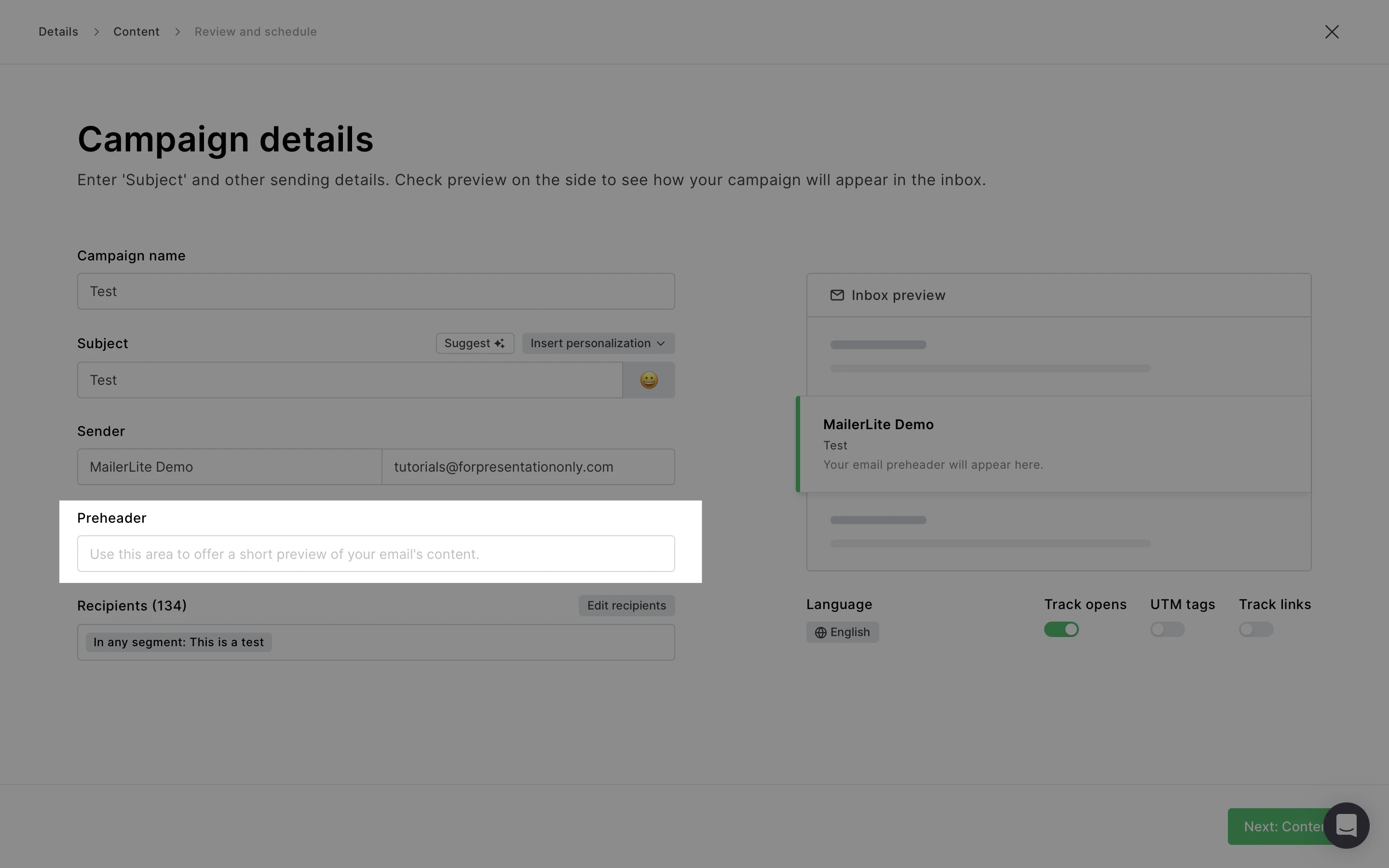This screenshot has width=1389, height=868.
Task: Open the emoji picker for Subject
Action: pos(649,380)
